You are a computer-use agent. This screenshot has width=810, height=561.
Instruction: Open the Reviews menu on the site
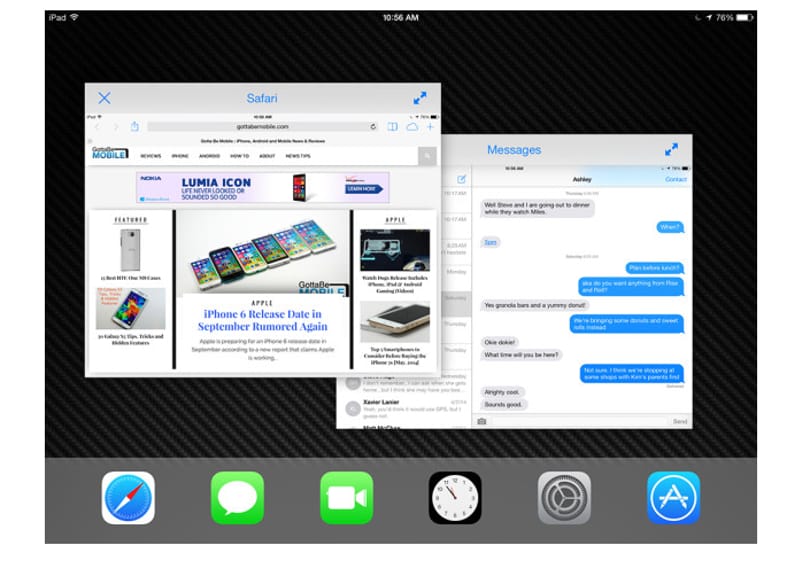151,156
